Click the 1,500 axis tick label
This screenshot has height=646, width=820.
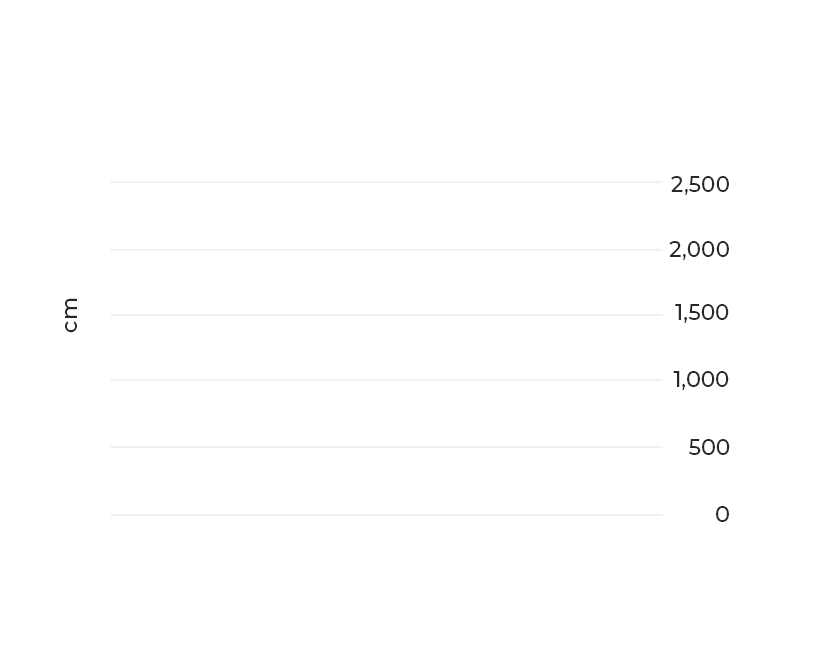pos(701,313)
